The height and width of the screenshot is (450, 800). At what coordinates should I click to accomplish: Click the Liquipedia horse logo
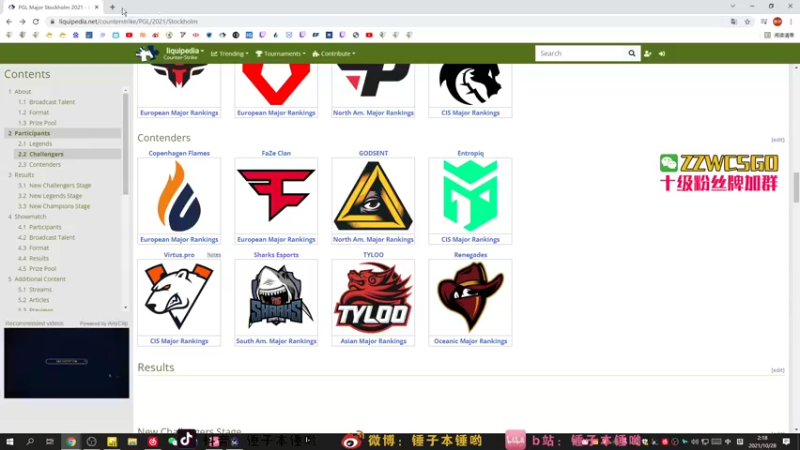(x=147, y=53)
